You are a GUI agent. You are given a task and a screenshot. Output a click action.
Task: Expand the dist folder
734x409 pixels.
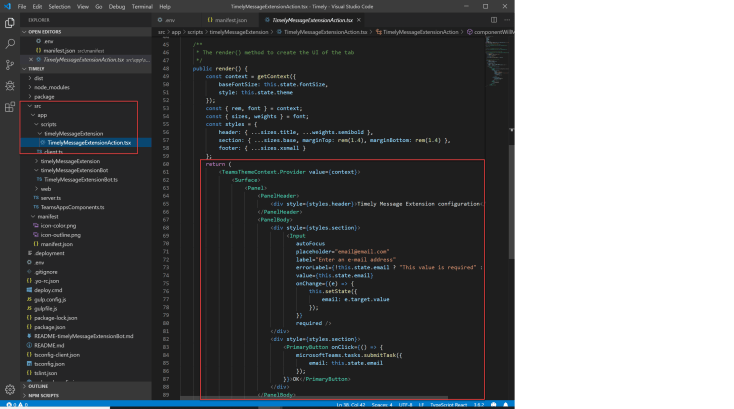(x=38, y=78)
